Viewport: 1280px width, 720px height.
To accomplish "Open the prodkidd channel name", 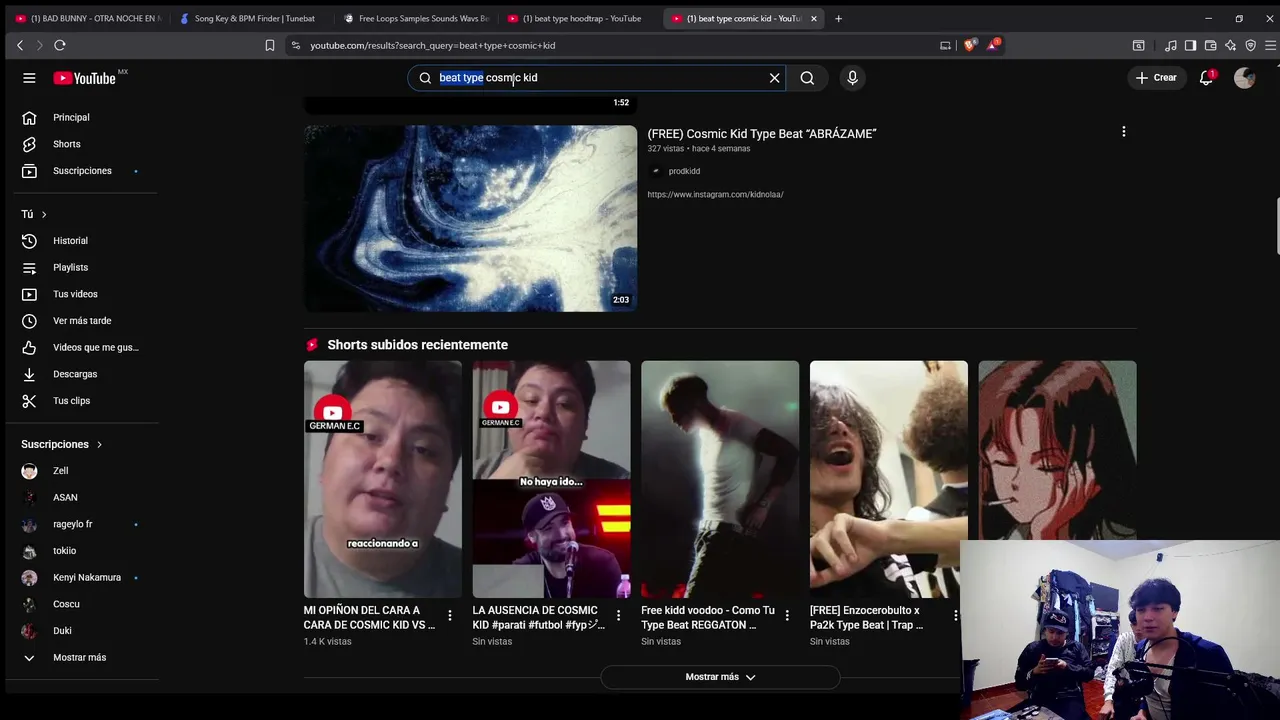I will 684,171.
